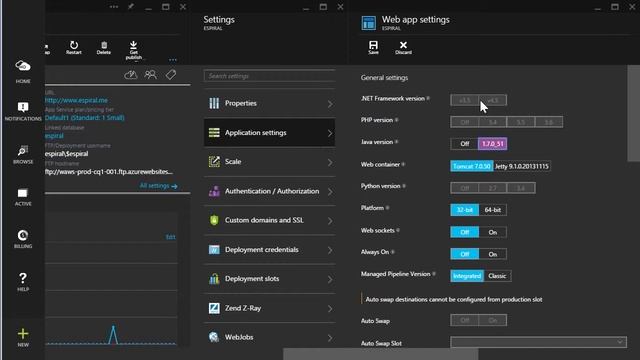This screenshot has width=640, height=360.
Task: Open Zend Z-Ray settings item
Action: pos(269,308)
